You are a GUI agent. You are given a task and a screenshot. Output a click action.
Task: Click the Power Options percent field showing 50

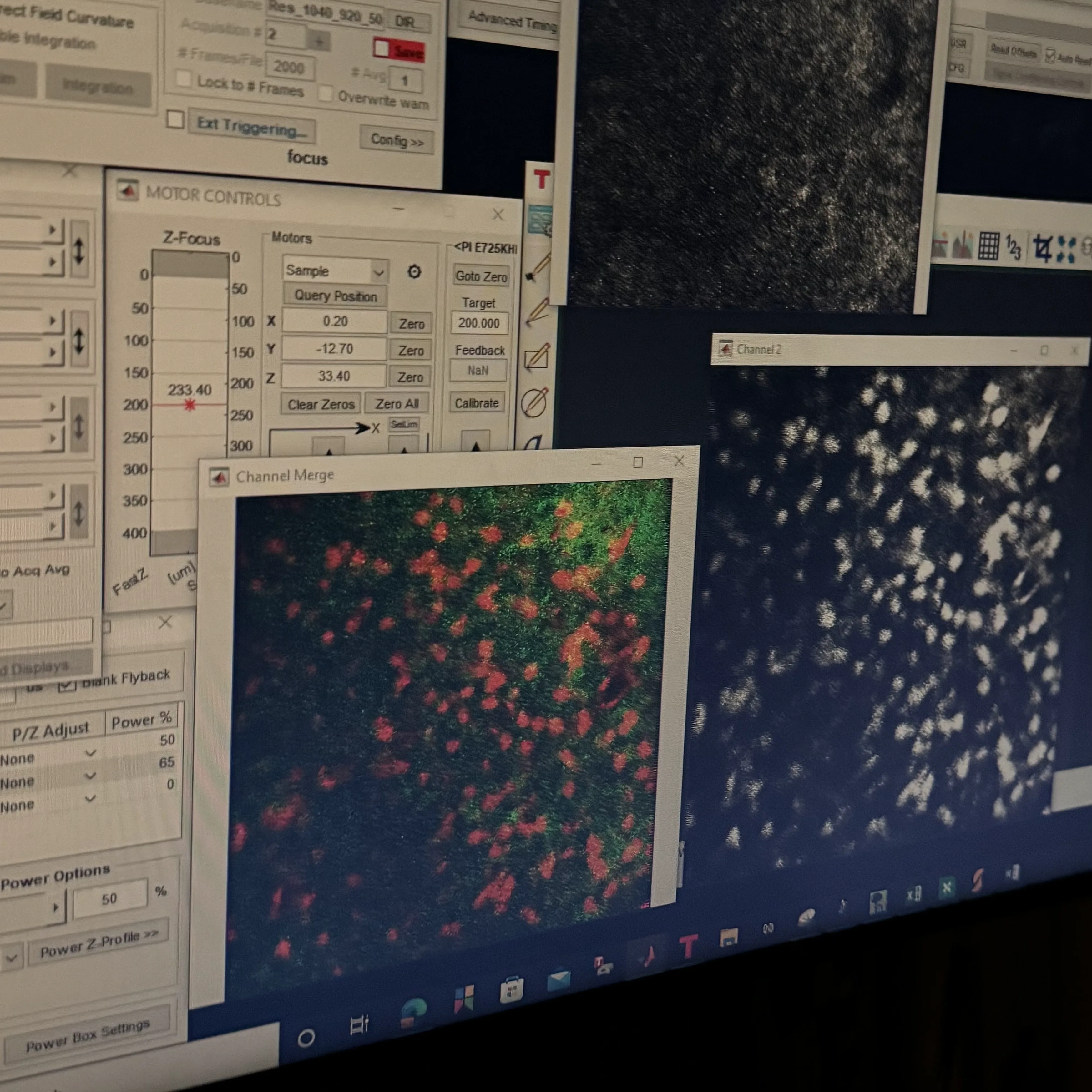click(110, 899)
